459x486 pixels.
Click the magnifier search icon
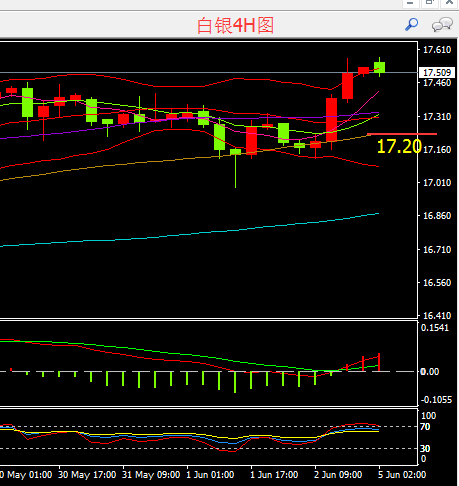[411, 25]
